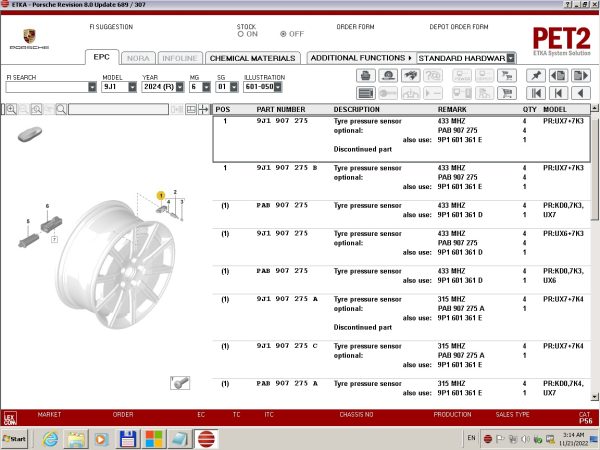600x450 pixels.
Task: Go to previous illustration page icon
Action: pyautogui.click(x=558, y=75)
